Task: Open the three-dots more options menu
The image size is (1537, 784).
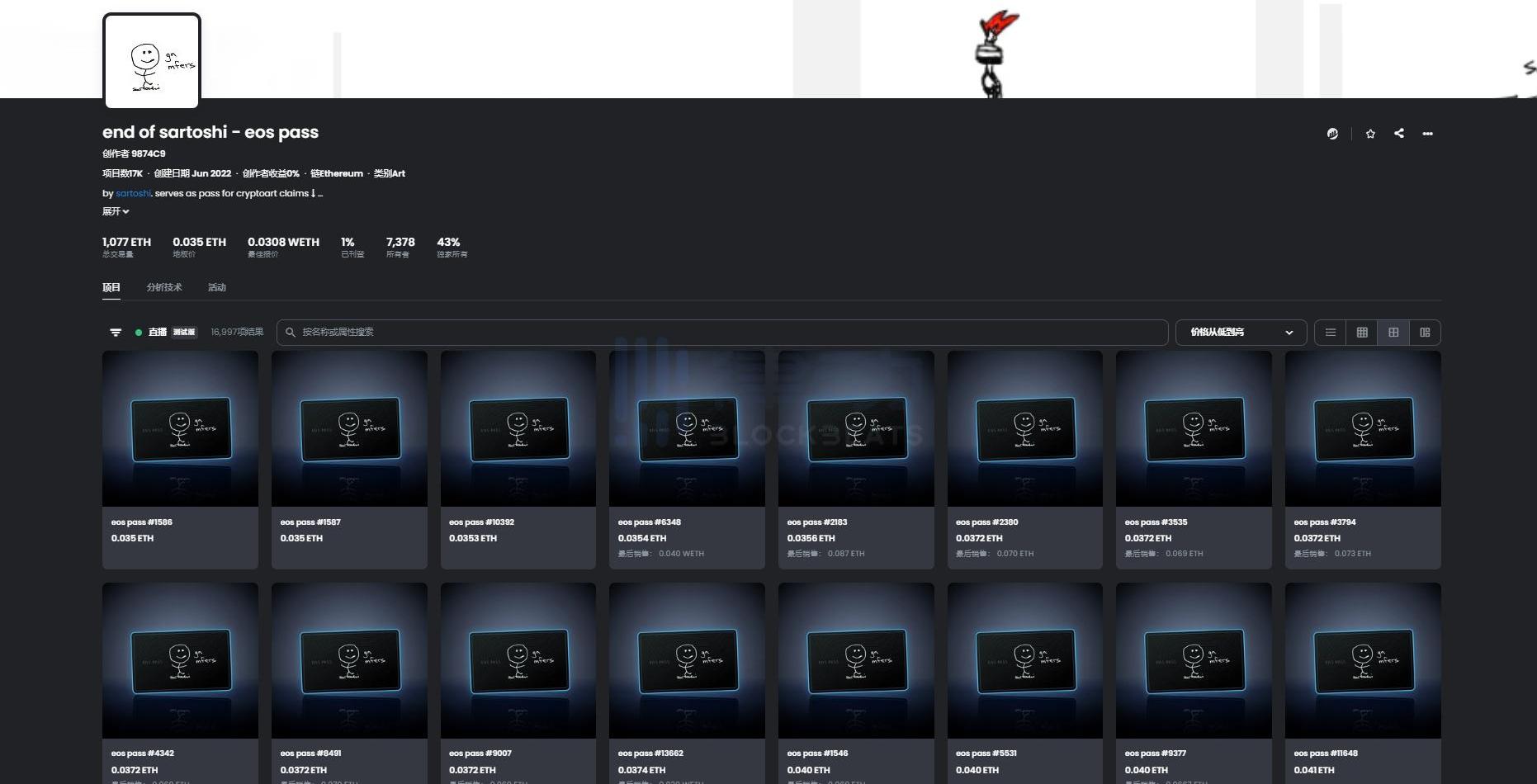Action: [1427, 134]
